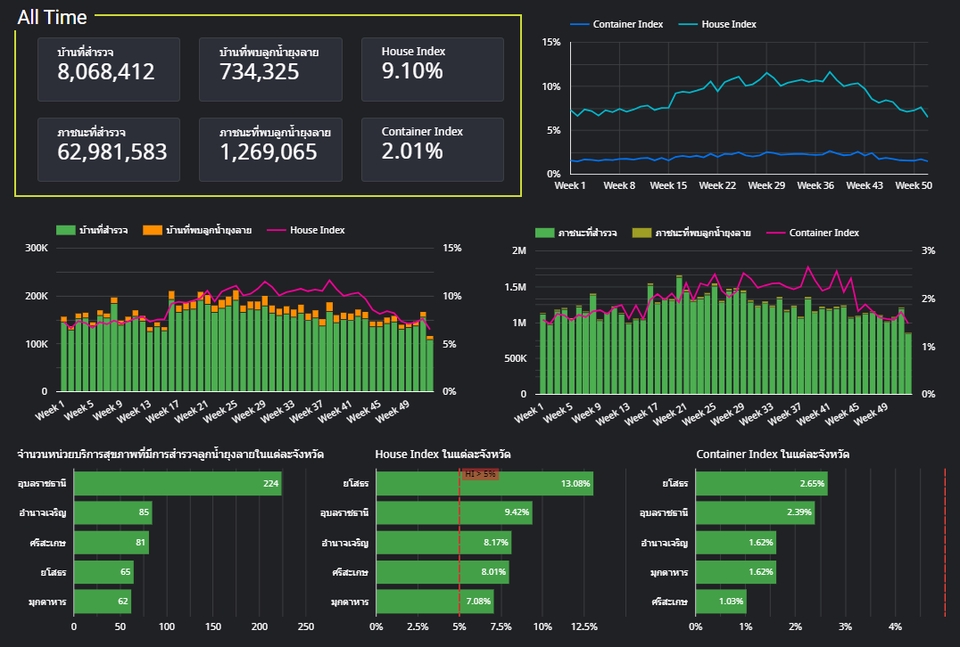Click green ภาชนะที่สำรวจ legend swatch
The image size is (960, 647).
click(544, 233)
